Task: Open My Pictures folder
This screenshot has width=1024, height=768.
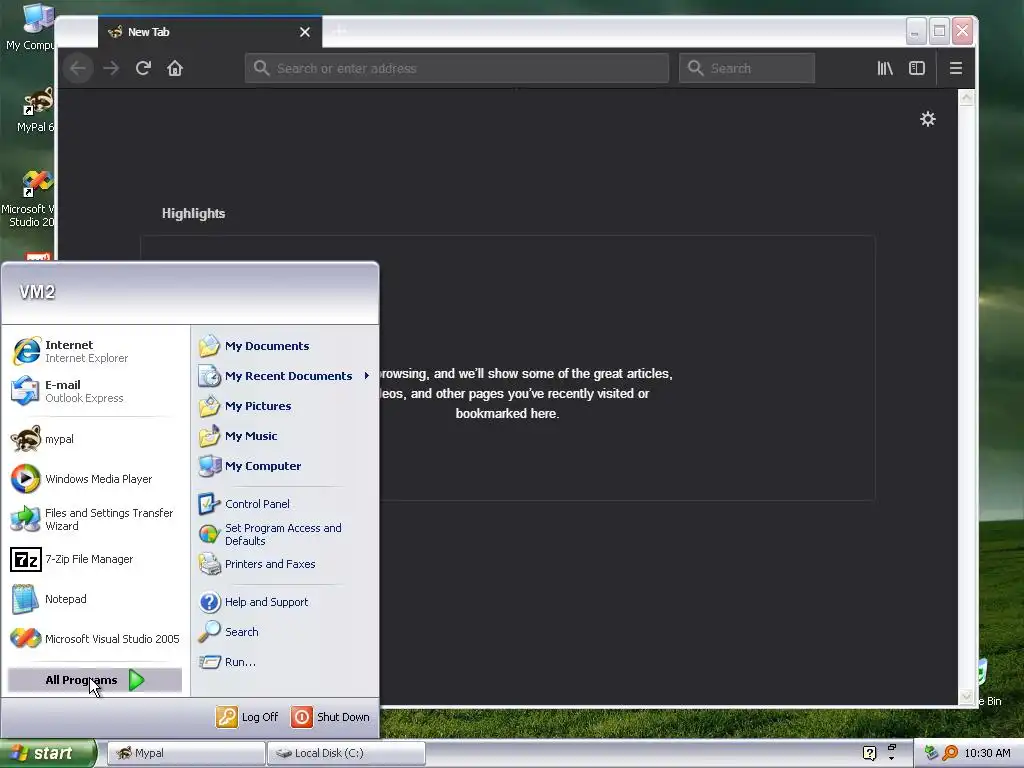Action: [x=285, y=406]
